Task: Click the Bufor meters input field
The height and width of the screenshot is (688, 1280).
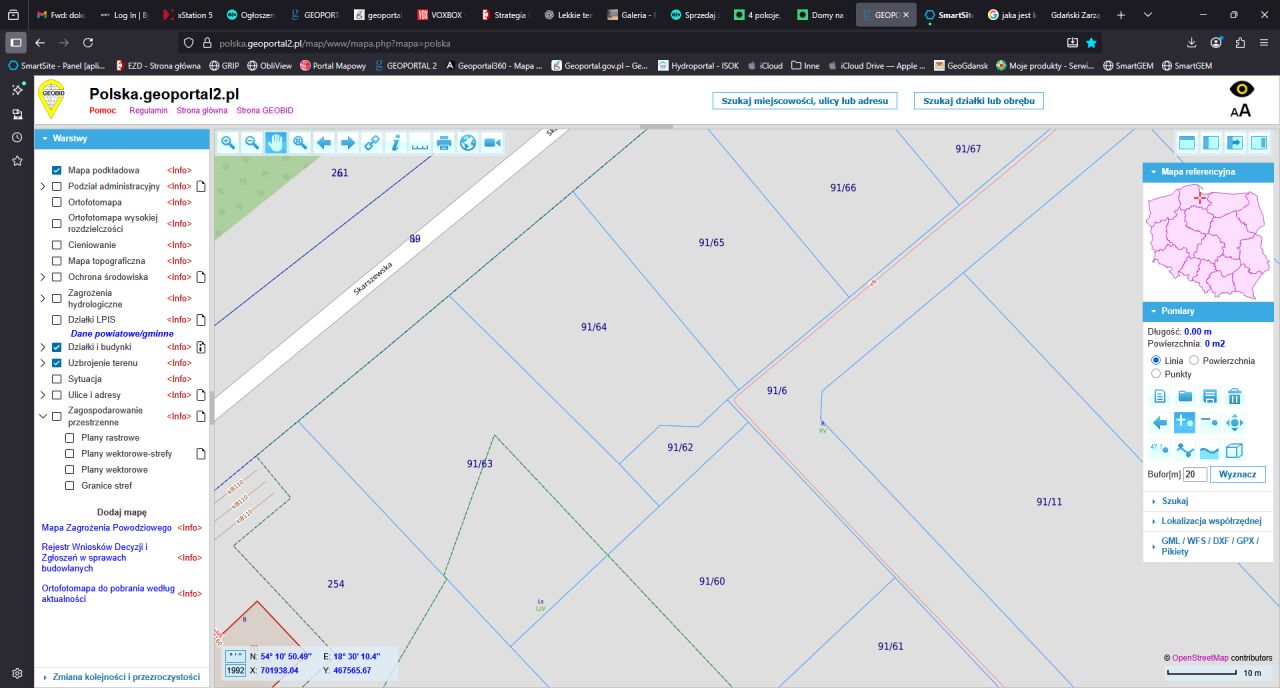Action: click(1195, 474)
